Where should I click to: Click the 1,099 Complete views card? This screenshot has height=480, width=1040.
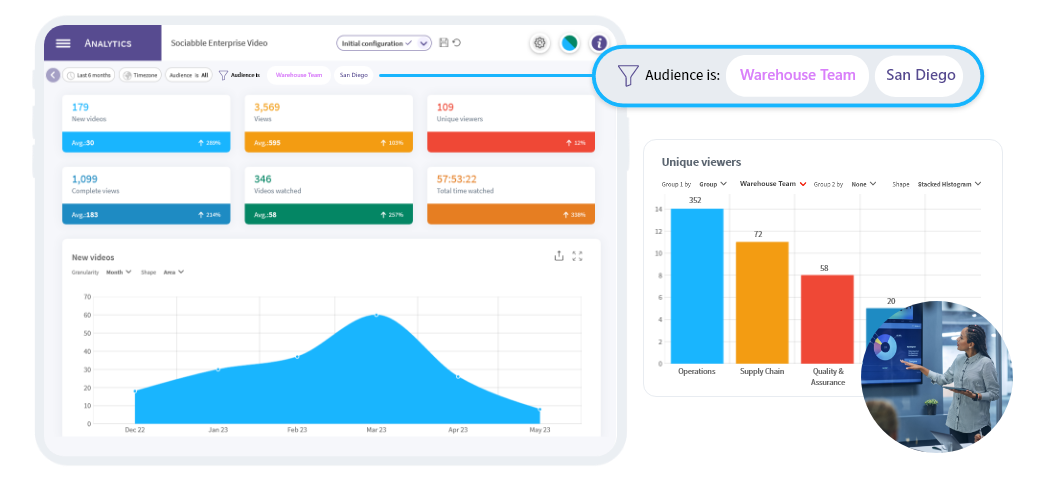click(x=146, y=195)
